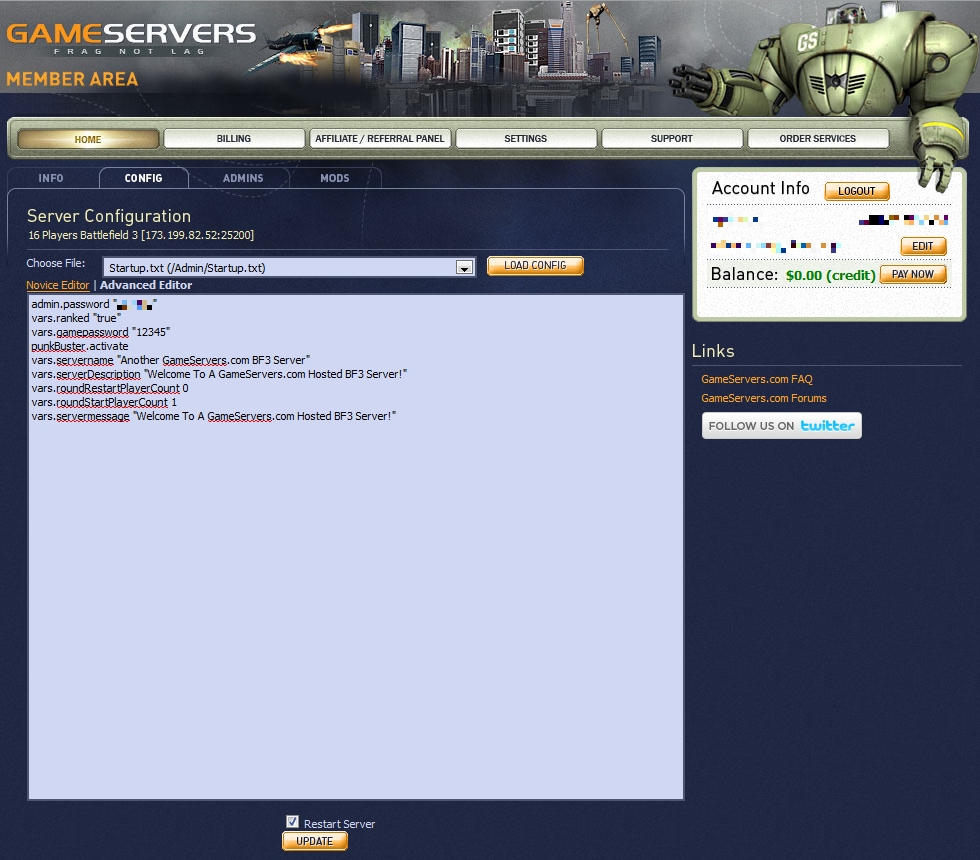Click the vars.servermessage line
Image resolution: width=980 pixels, height=860 pixels.
click(x=214, y=416)
